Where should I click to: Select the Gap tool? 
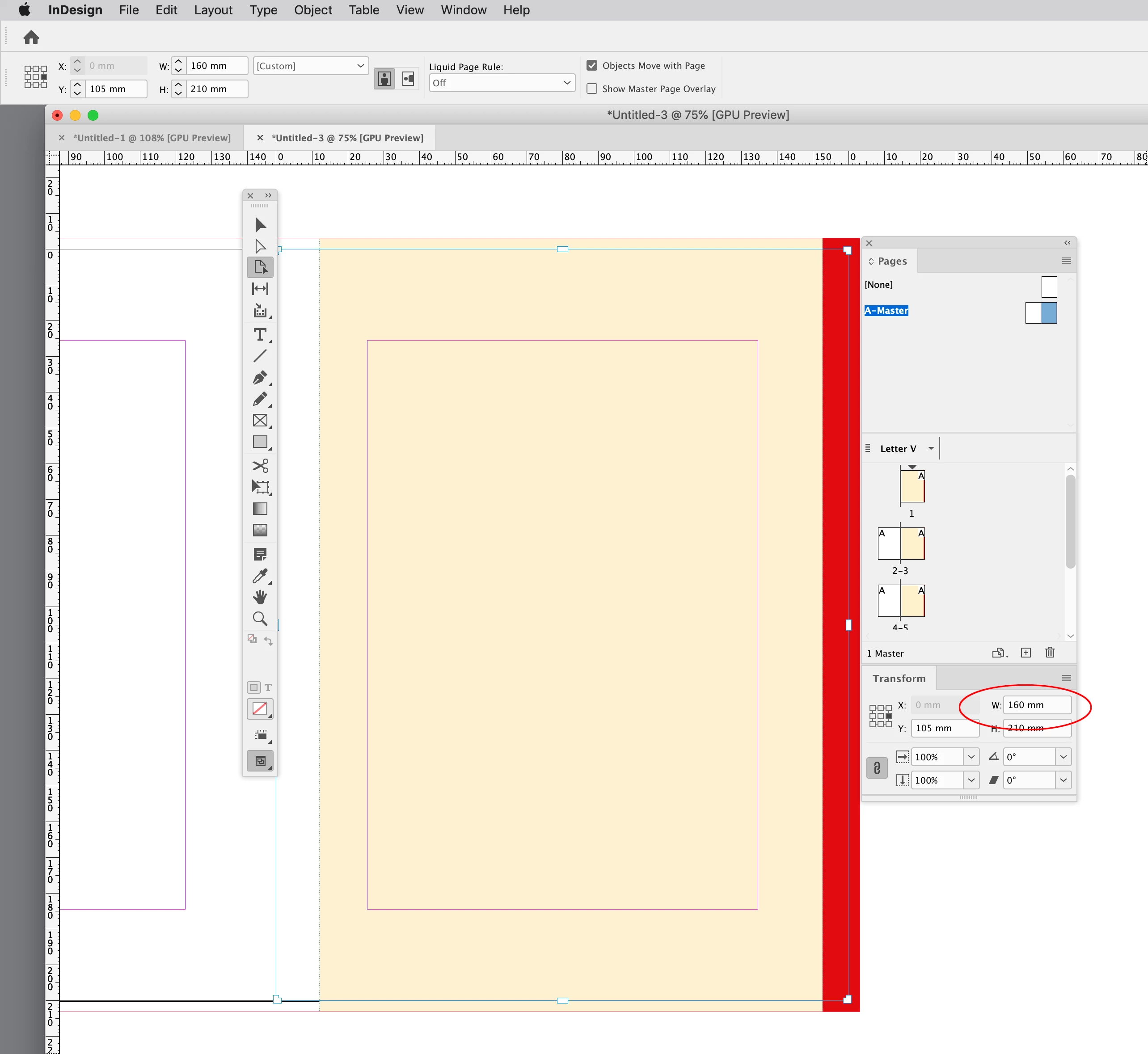pos(260,289)
